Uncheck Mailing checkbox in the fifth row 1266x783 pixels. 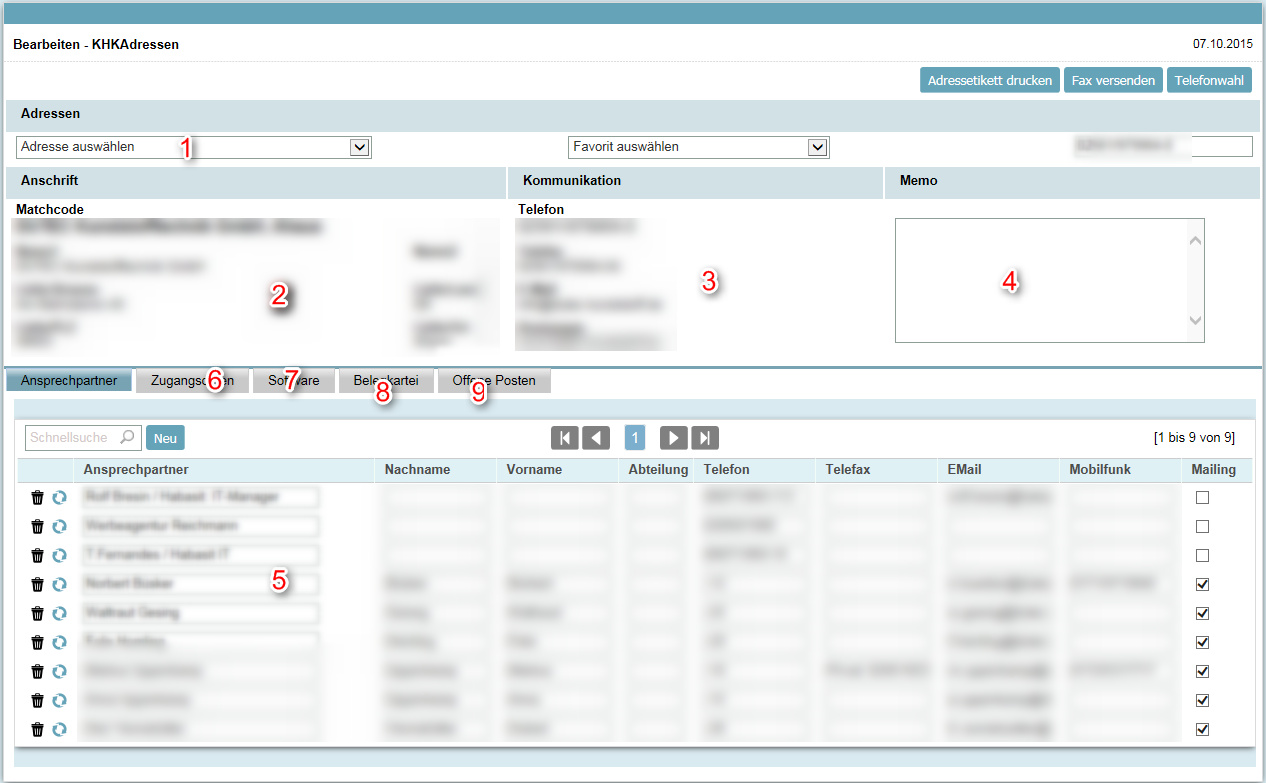[x=1203, y=613]
